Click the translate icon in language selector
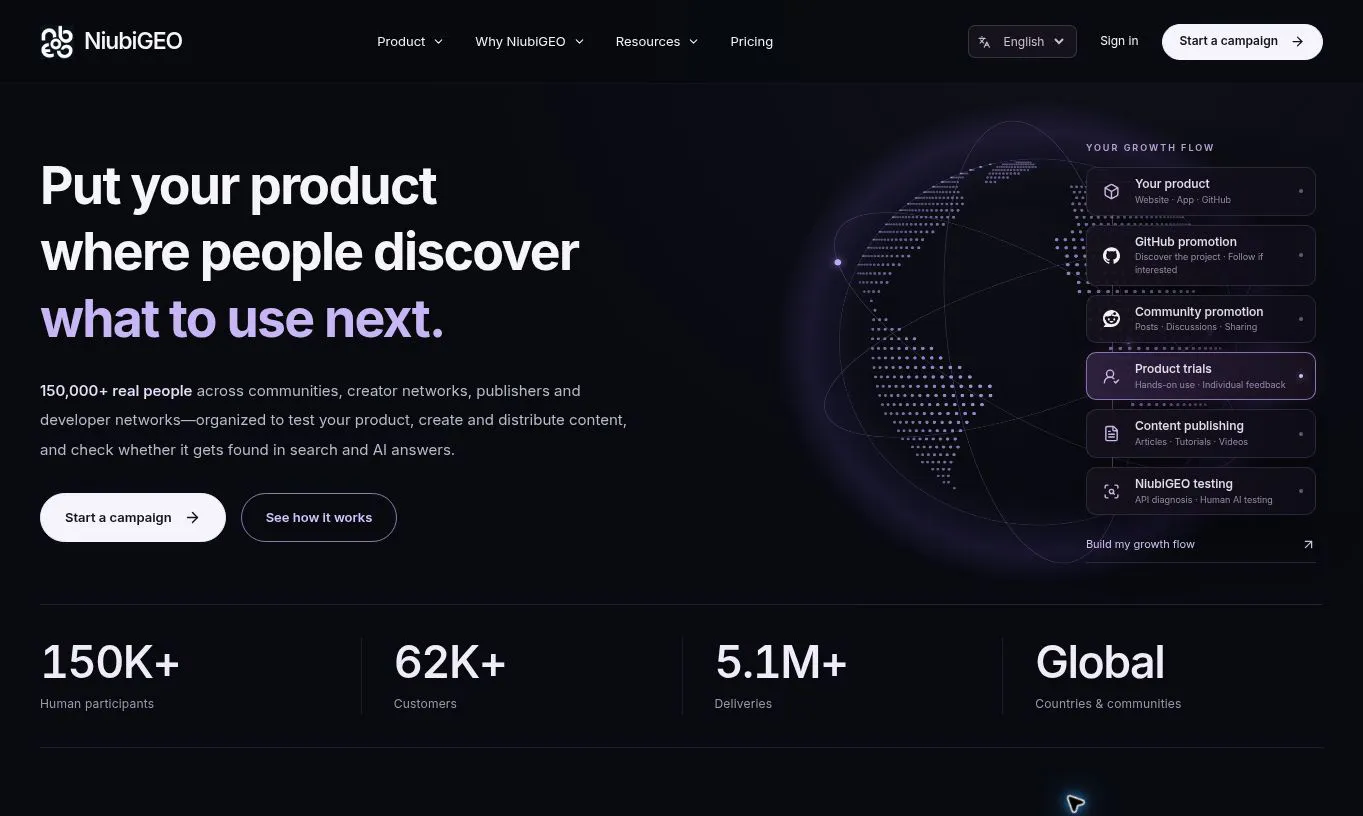Image resolution: width=1363 pixels, height=816 pixels. [x=985, y=42]
